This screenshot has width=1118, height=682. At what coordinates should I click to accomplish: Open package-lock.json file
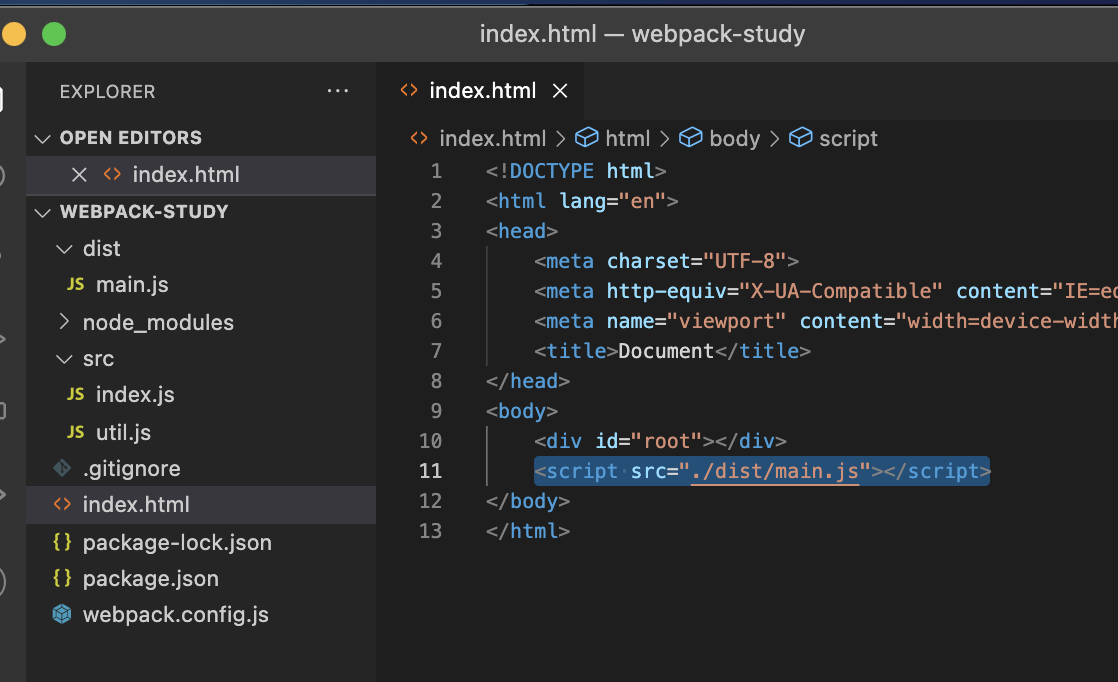pyautogui.click(x=177, y=543)
